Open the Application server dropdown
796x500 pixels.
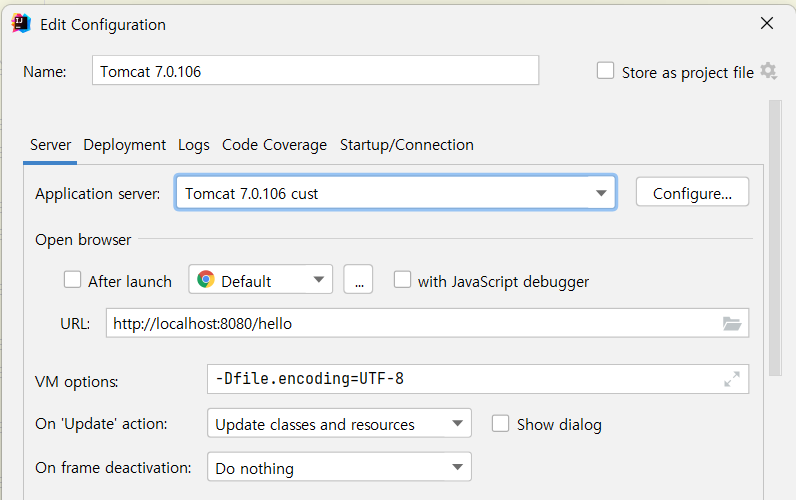point(395,192)
